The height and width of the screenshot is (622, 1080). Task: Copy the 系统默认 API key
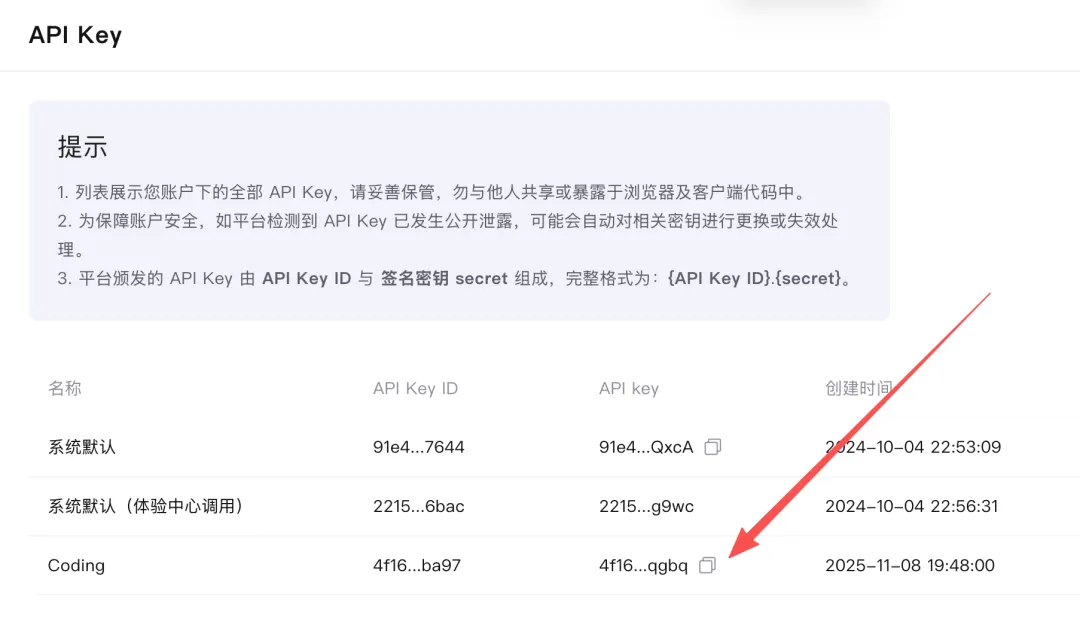712,447
